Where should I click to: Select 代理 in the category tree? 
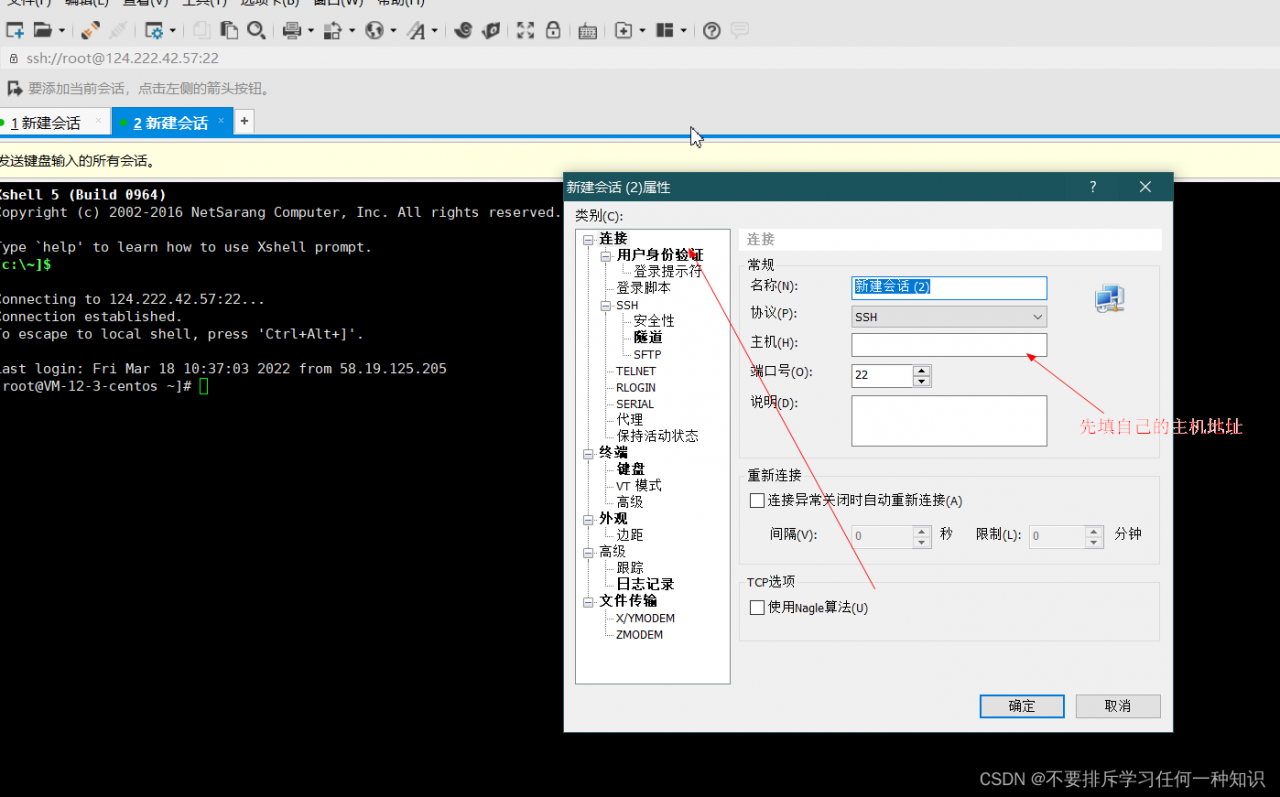click(629, 420)
